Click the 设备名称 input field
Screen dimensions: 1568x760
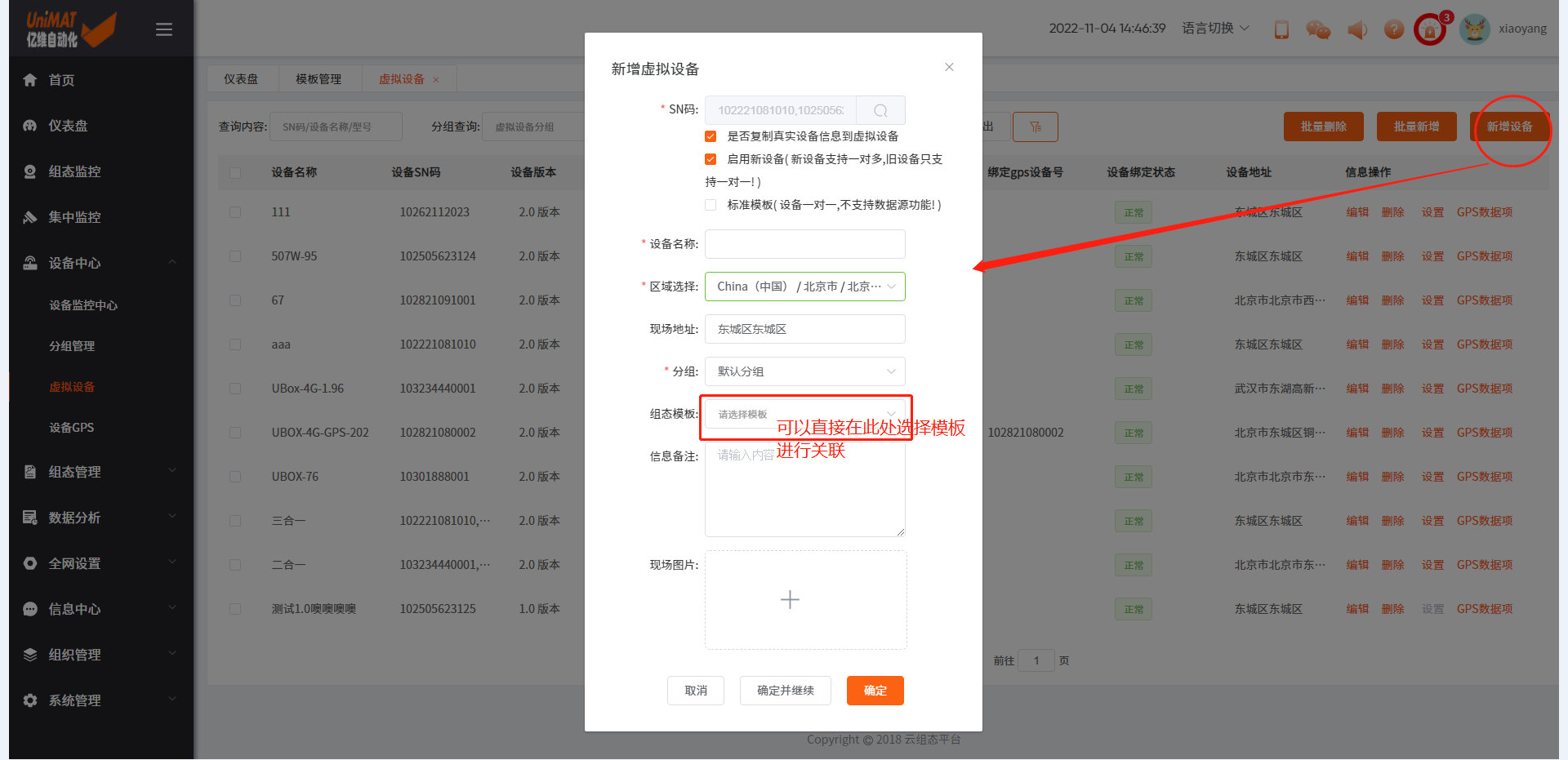(804, 244)
